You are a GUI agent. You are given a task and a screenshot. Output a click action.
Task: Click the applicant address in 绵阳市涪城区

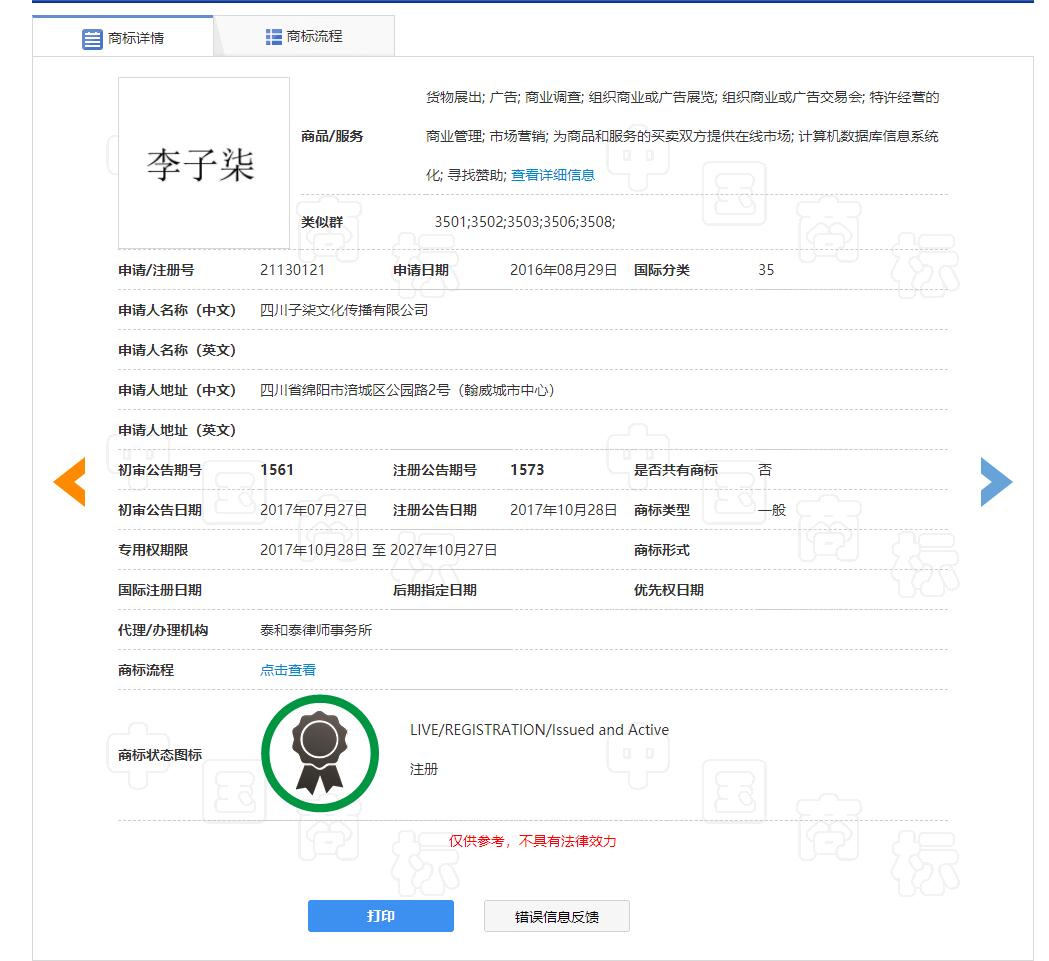407,390
